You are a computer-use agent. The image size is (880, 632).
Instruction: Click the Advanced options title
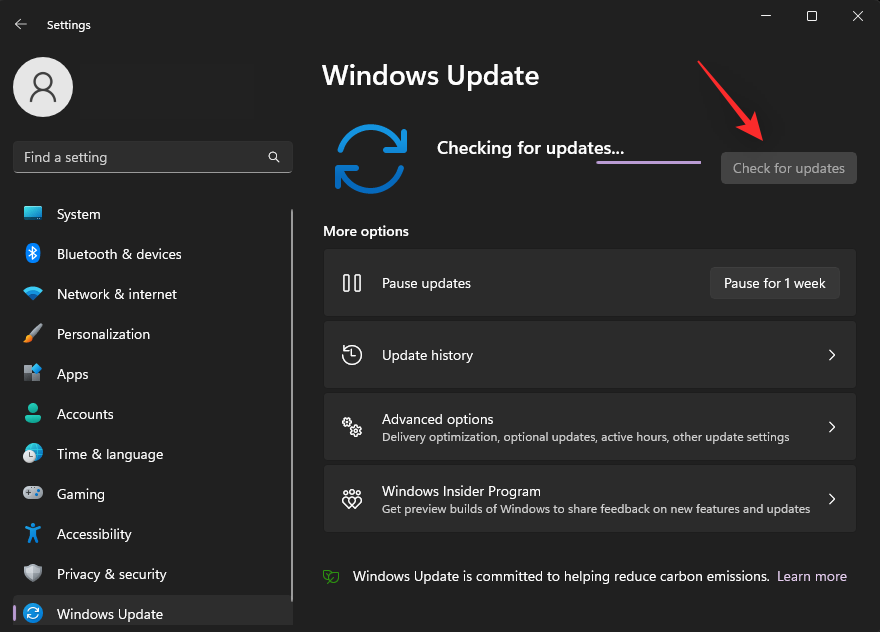[x=437, y=419]
